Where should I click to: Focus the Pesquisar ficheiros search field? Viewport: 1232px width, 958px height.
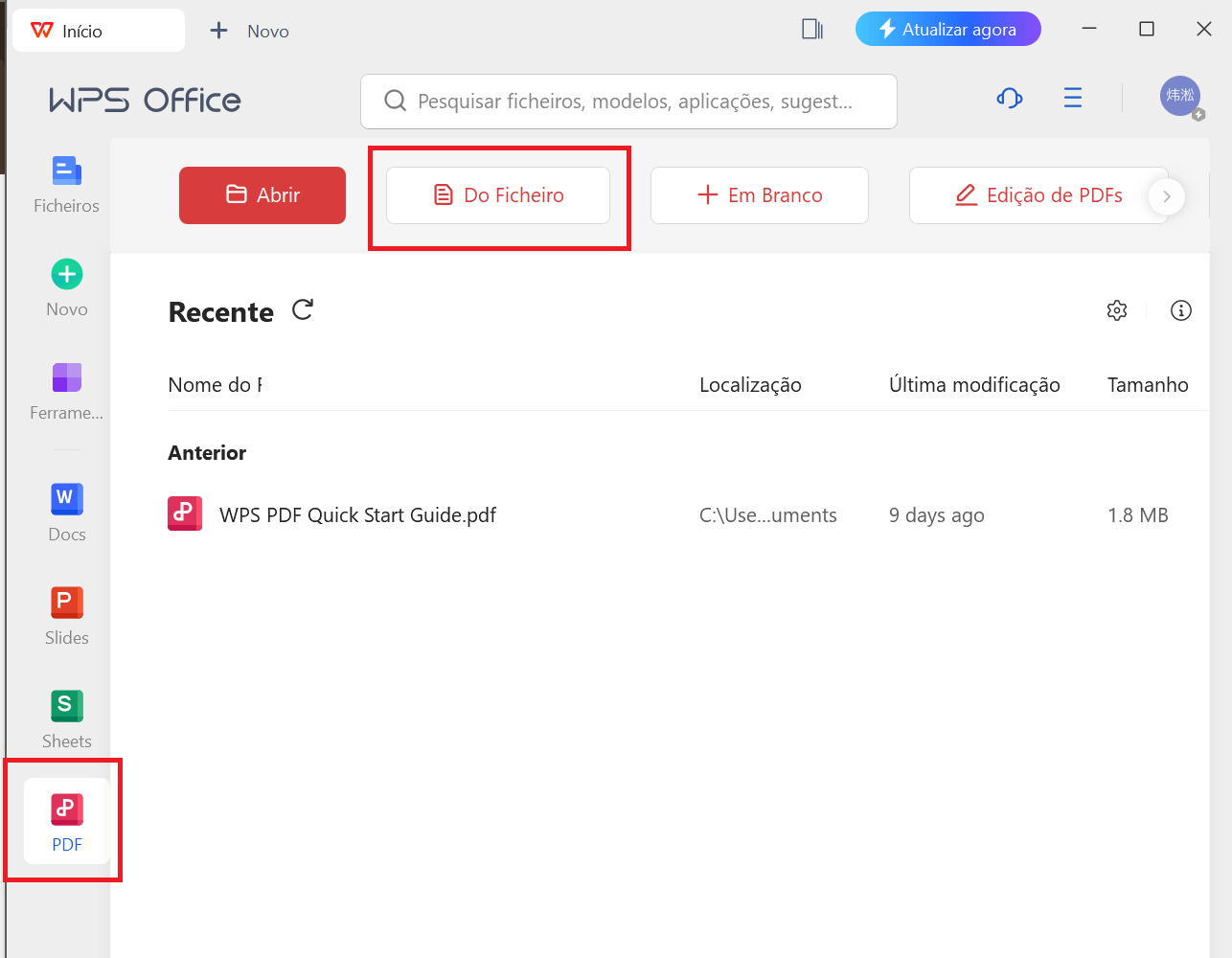[x=628, y=102]
